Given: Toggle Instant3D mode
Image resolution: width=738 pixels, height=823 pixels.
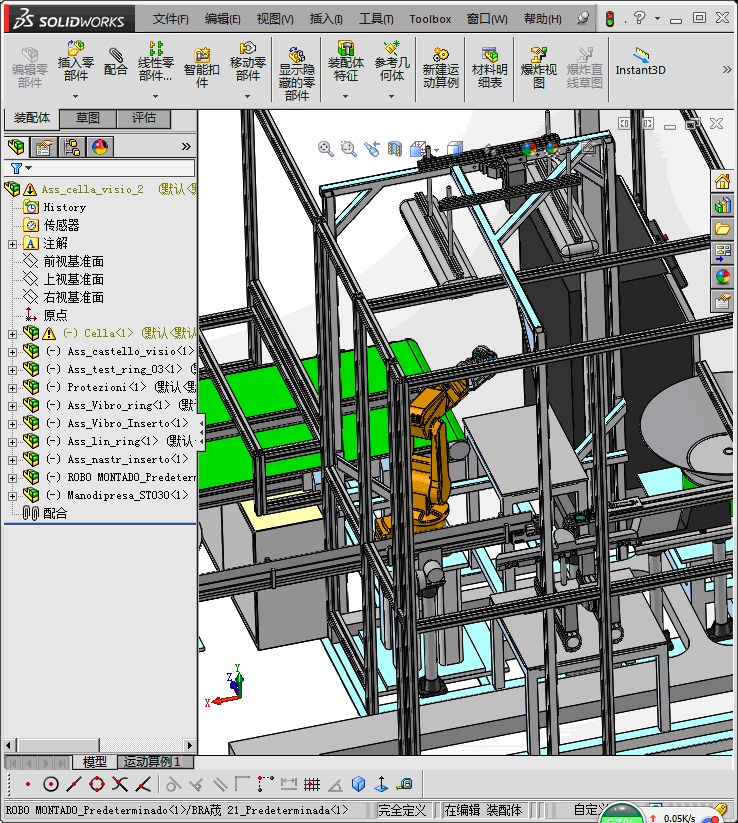Looking at the screenshot, I should 640,61.
